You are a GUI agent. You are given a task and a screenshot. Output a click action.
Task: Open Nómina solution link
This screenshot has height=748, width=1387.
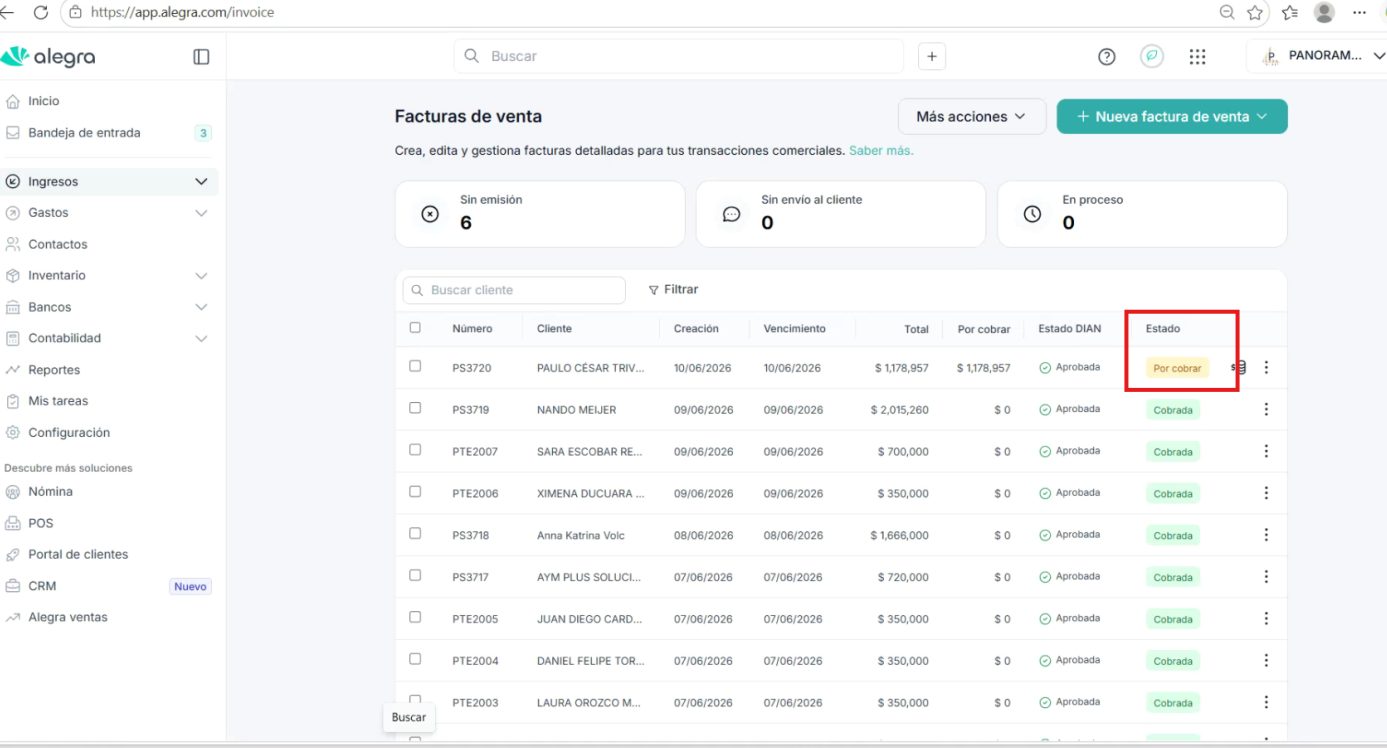(x=50, y=492)
